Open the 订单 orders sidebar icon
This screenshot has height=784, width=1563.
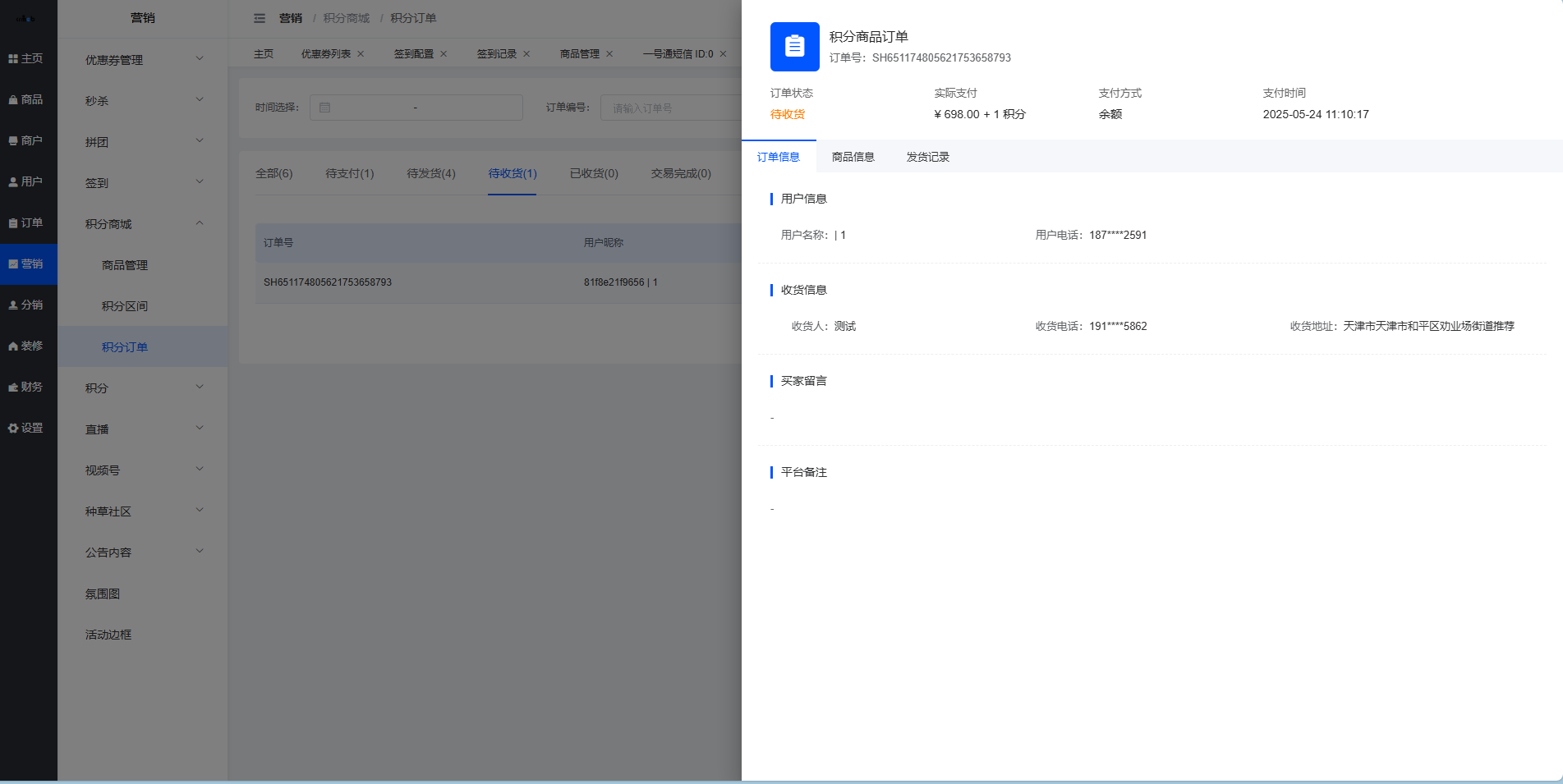coord(25,223)
